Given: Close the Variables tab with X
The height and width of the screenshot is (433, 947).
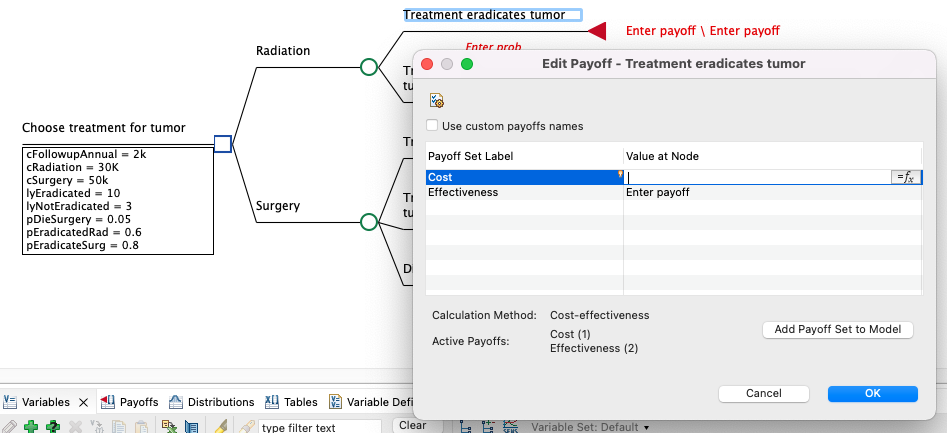Looking at the screenshot, I should (x=84, y=402).
